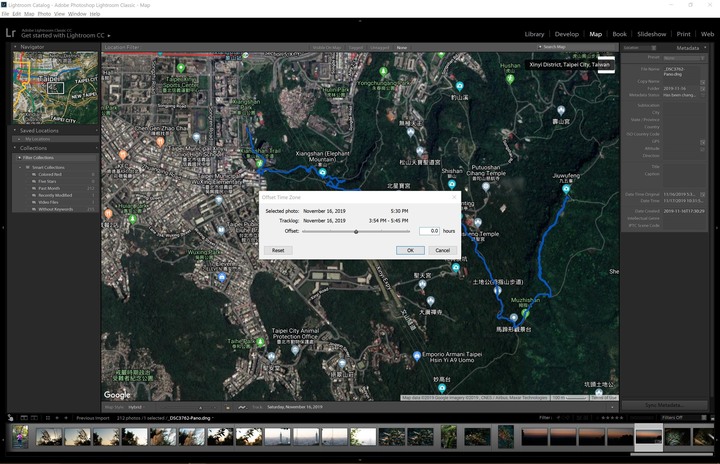
Task: Go forward with the filmstrip right arrow
Action: click(66, 418)
